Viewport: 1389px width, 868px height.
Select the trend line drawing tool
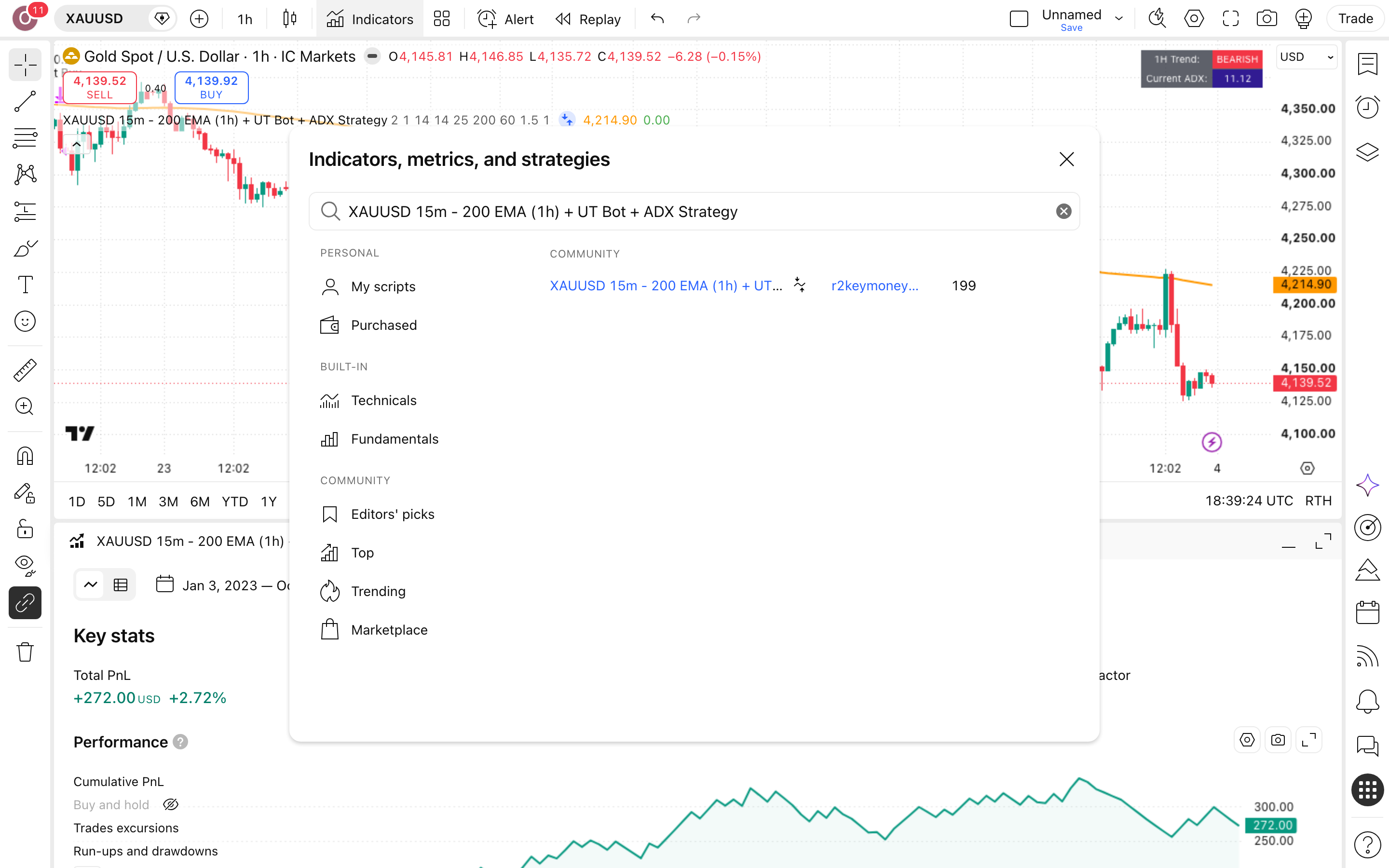coord(25,102)
